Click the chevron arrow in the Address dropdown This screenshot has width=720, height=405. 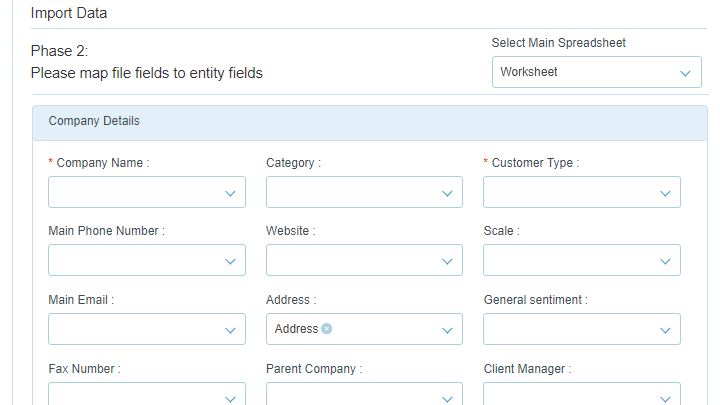pyautogui.click(x=447, y=331)
